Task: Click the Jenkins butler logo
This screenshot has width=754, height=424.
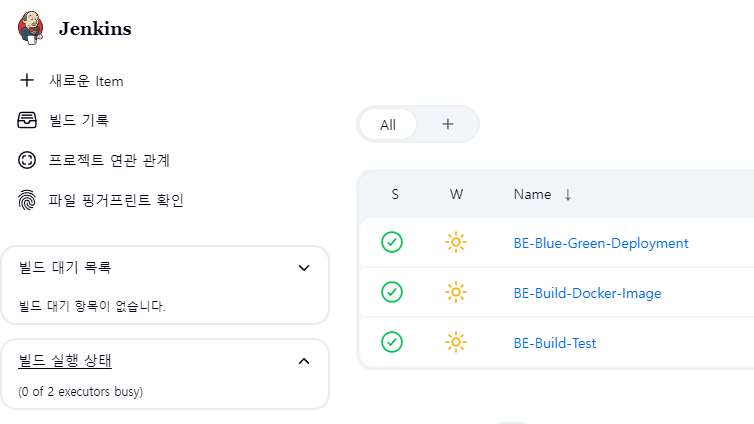Action: point(31,28)
